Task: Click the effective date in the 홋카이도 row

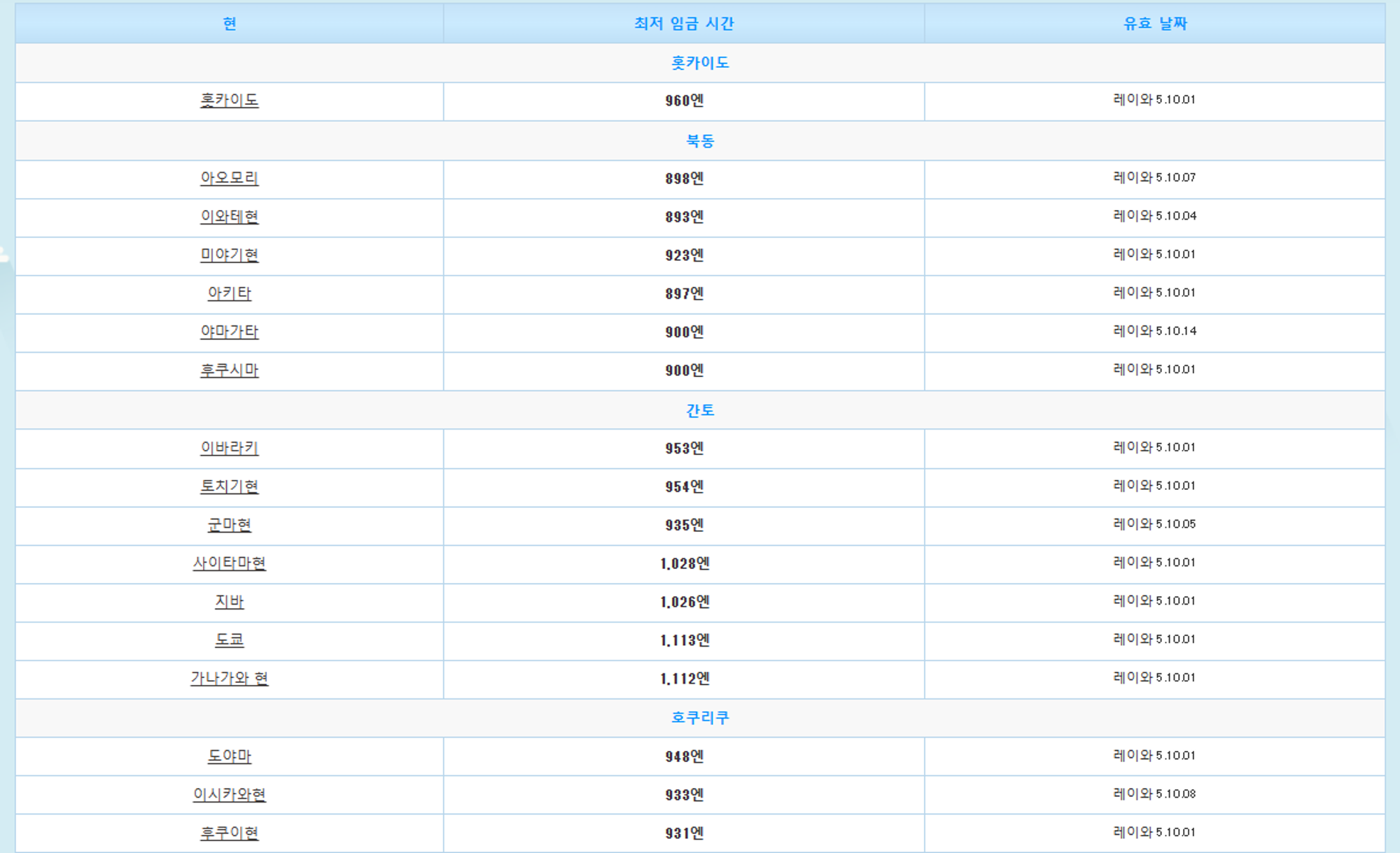Action: 1154,100
